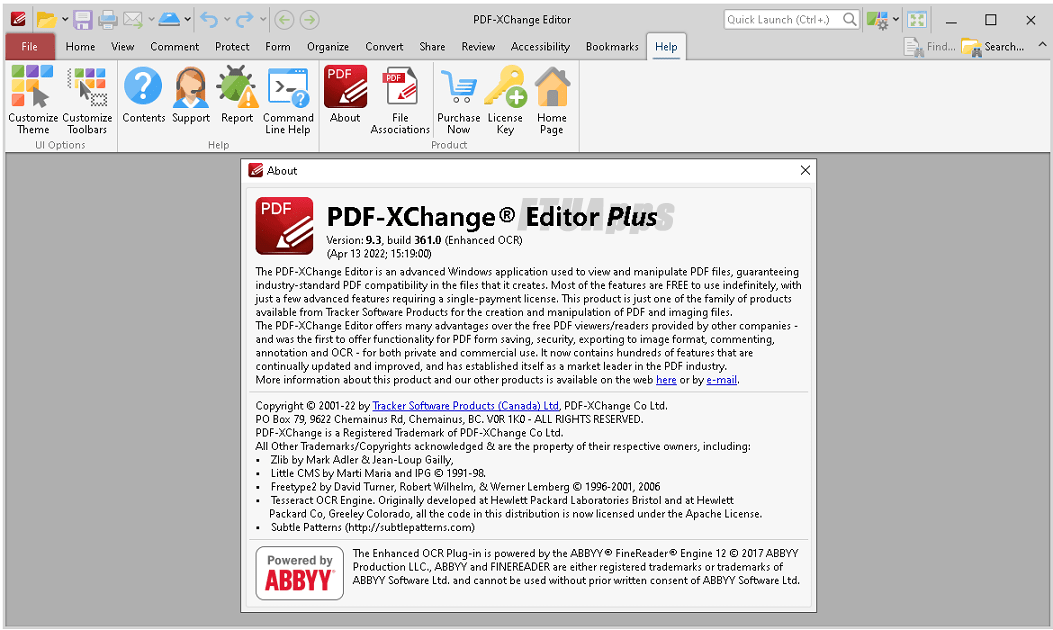Screen dimensions: 1053x630
Task: Click the PDF-XChange logo in About dialog
Action: coord(284,226)
